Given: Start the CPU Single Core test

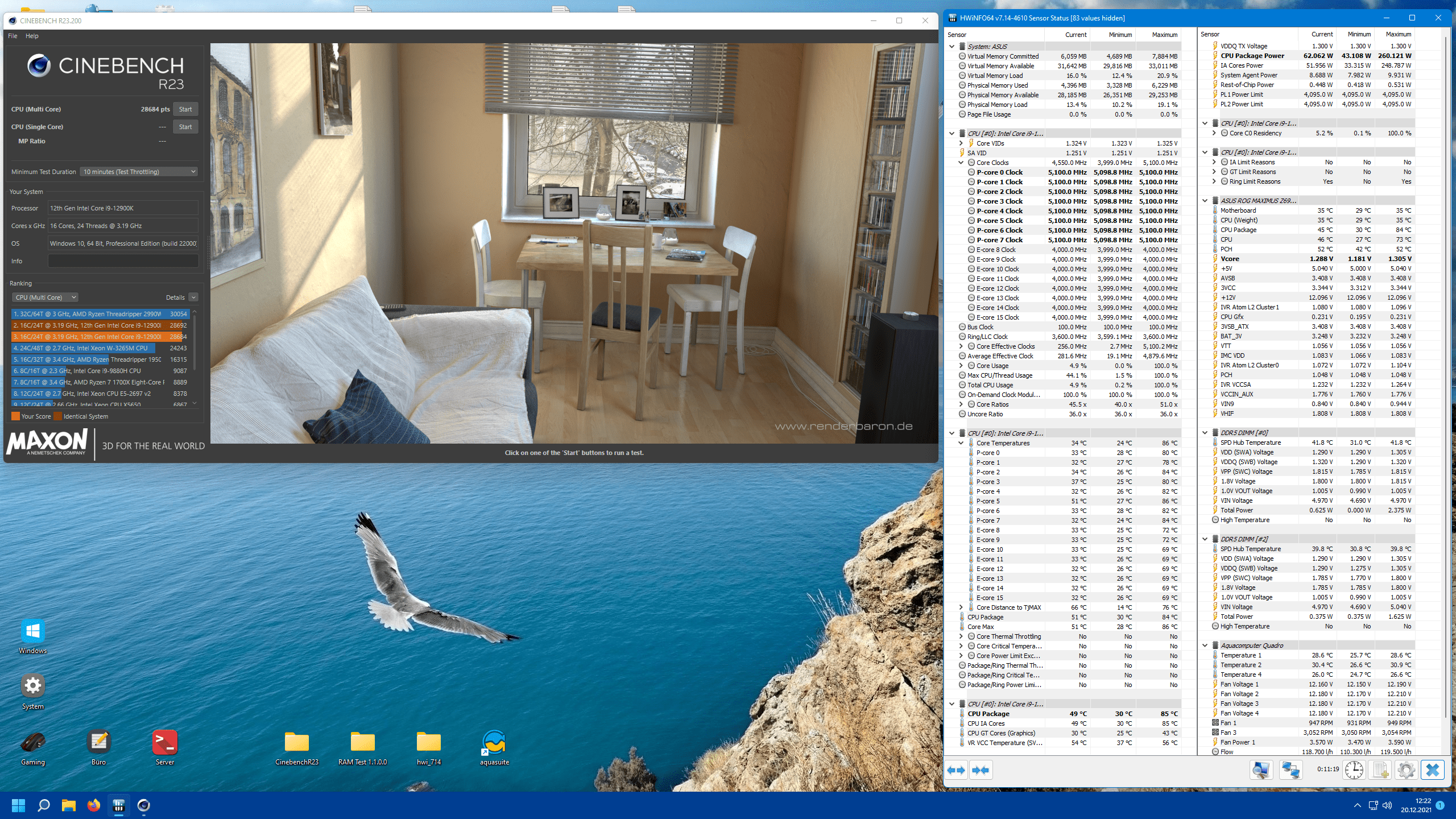Looking at the screenshot, I should click(185, 127).
